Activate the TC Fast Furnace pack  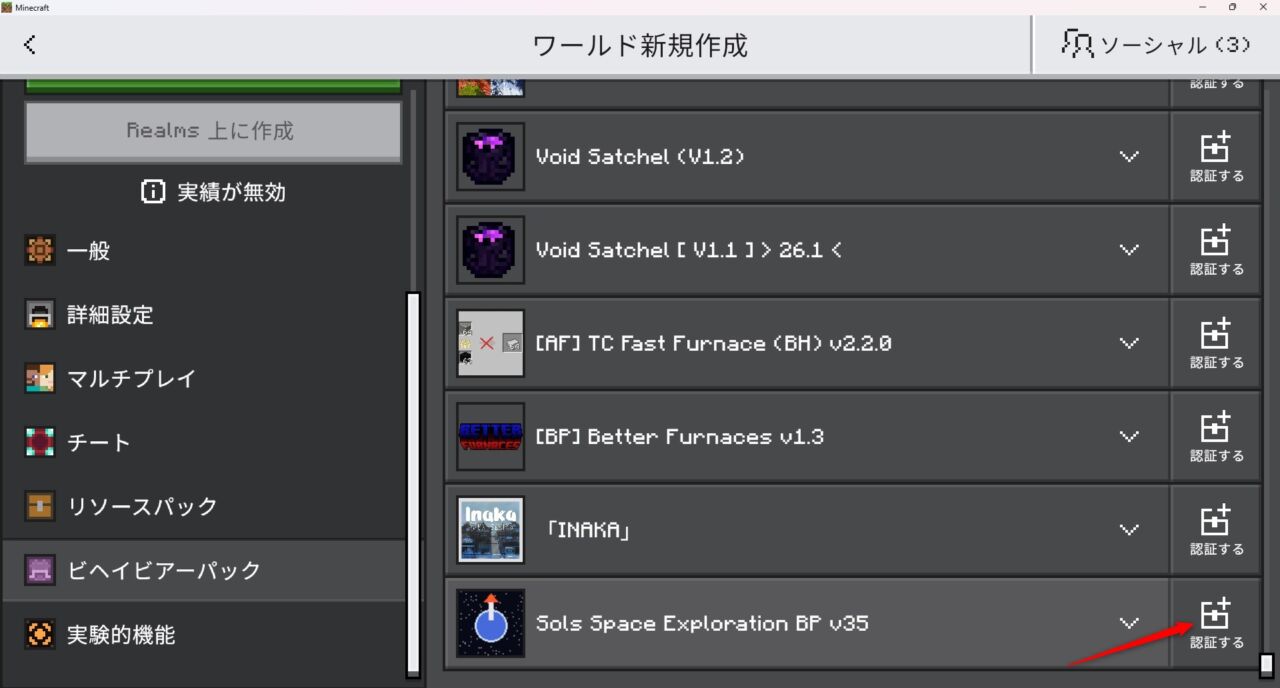click(x=1216, y=343)
